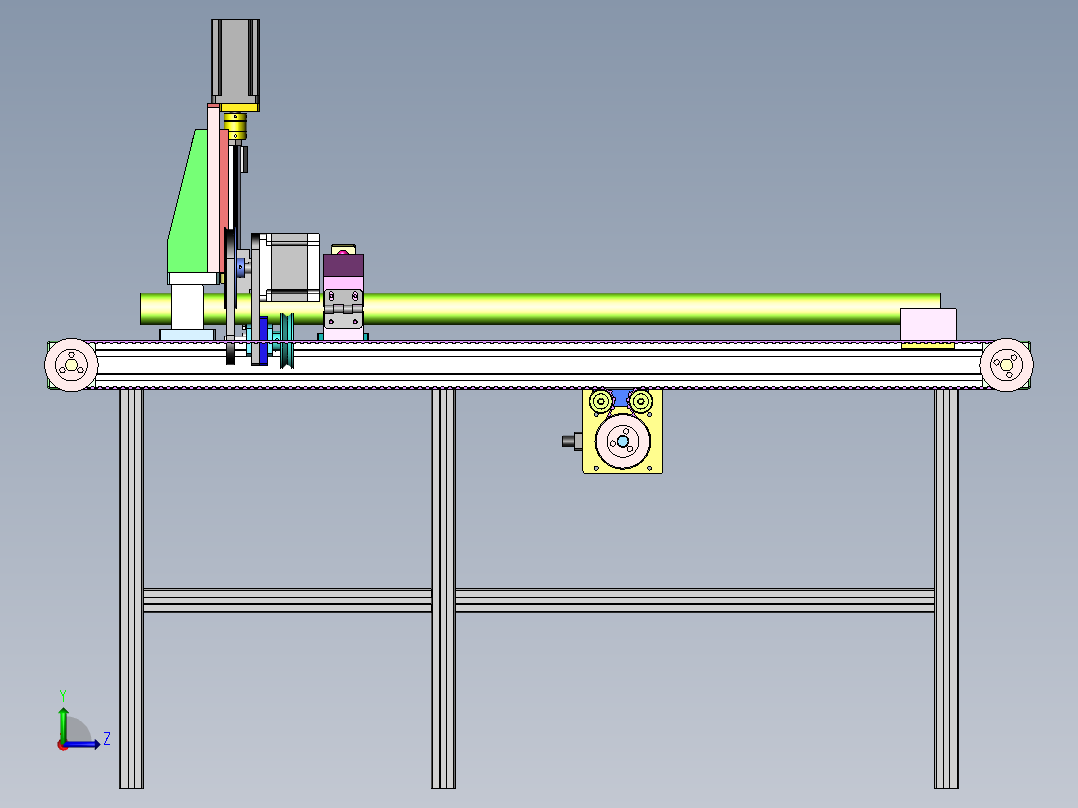Screen dimensions: 1078x808
Task: Select the dark motor stub left of the yellow unit
Action: point(572,441)
